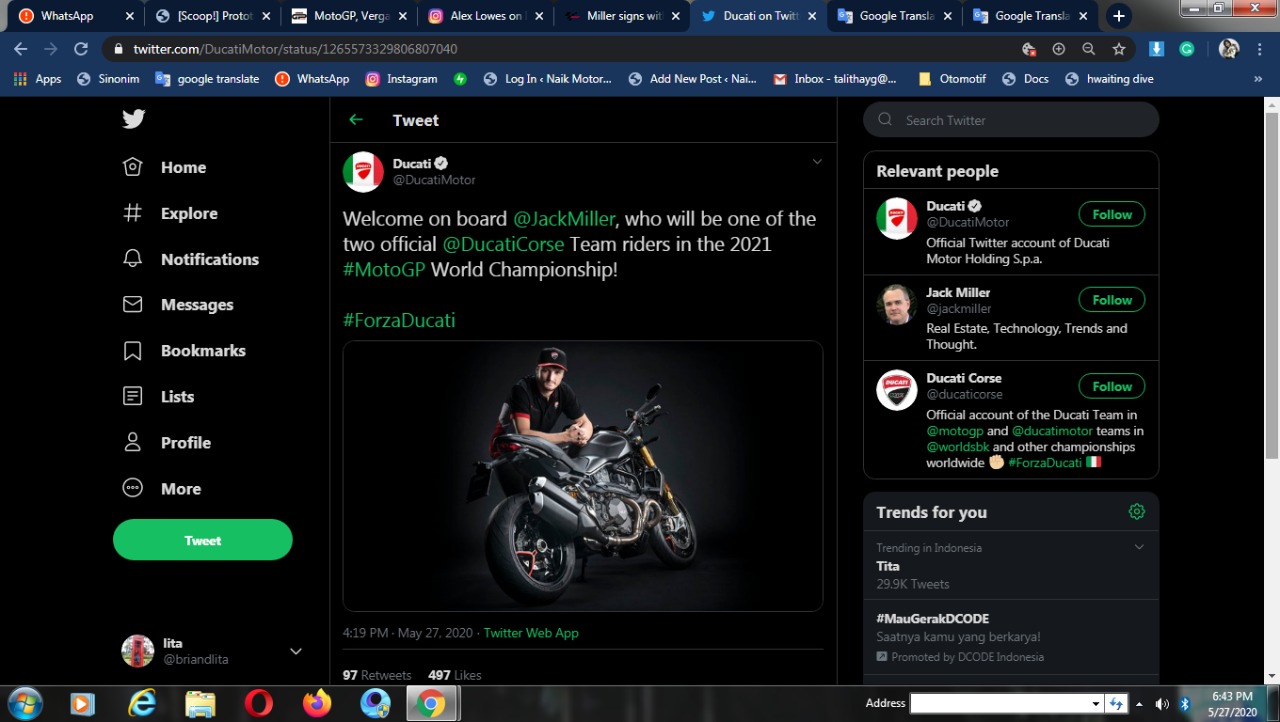Launch Firefox from the taskbar
Viewport: 1280px width, 722px height.
[317, 703]
